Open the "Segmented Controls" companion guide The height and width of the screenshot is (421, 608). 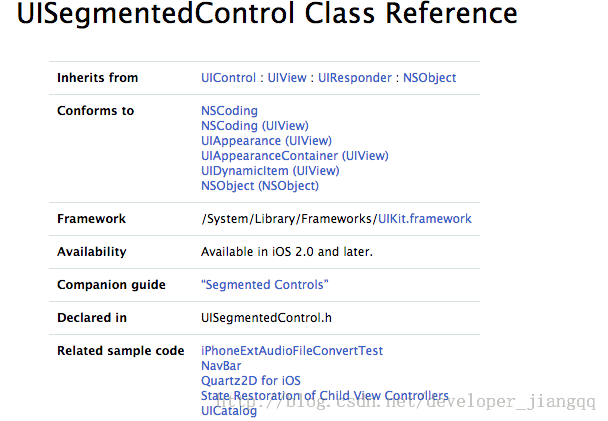265,285
